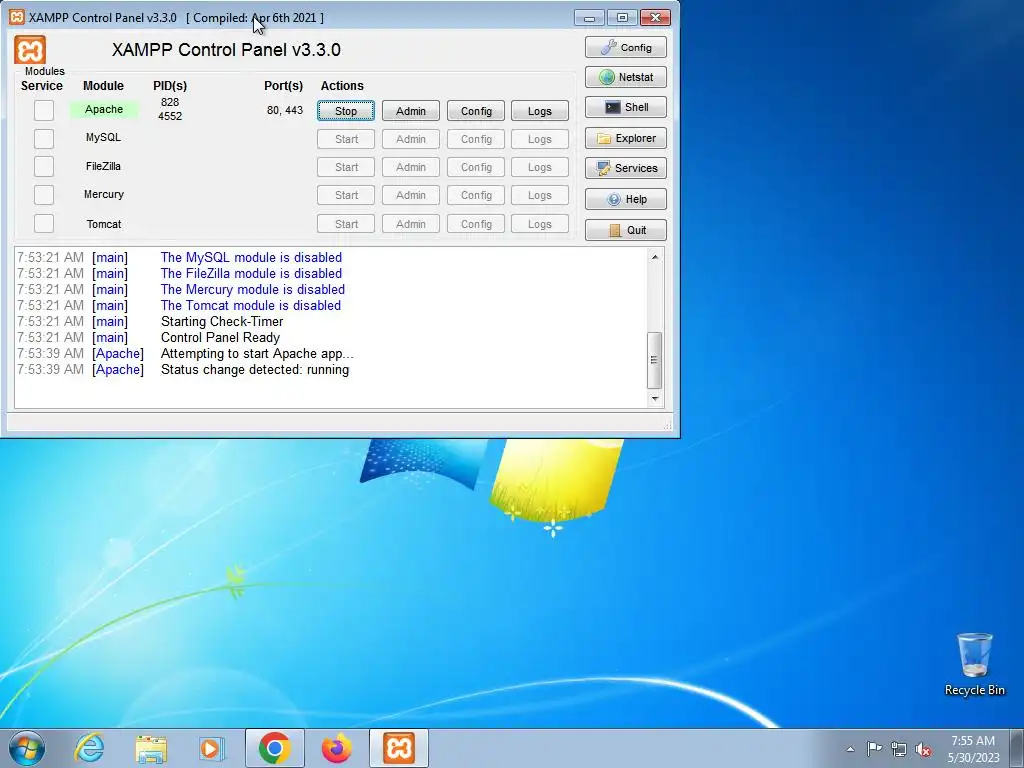Viewport: 1024px width, 768px height.
Task: View Apache Logs
Action: pos(540,111)
